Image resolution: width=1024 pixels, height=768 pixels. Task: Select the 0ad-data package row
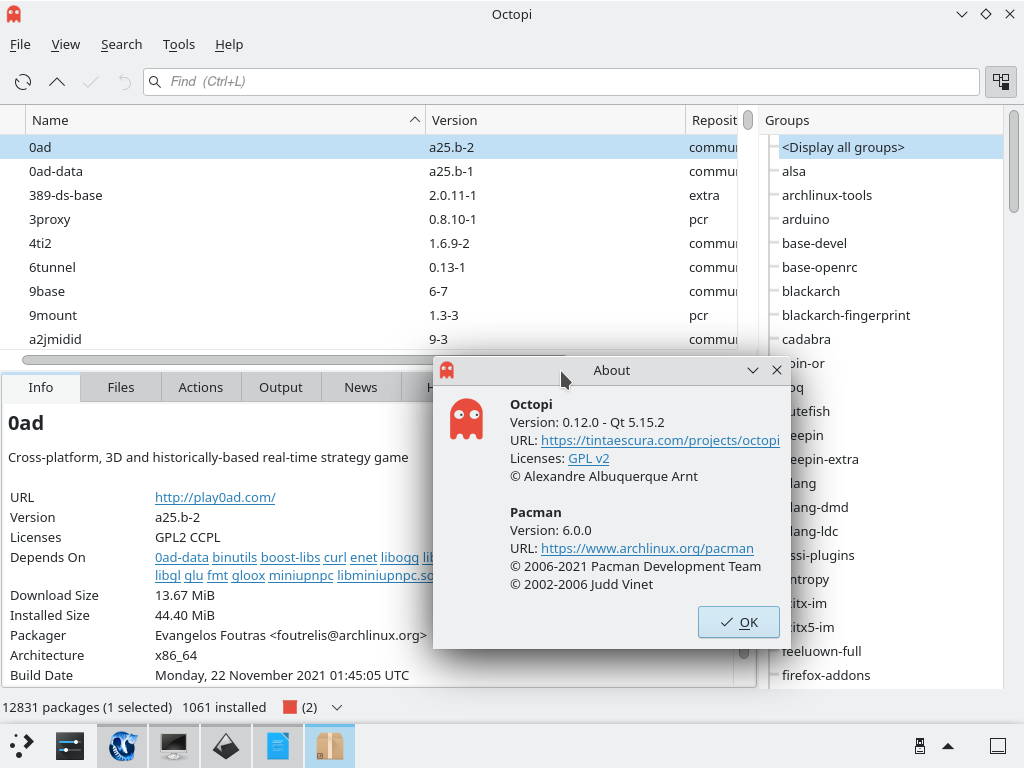(x=368, y=171)
